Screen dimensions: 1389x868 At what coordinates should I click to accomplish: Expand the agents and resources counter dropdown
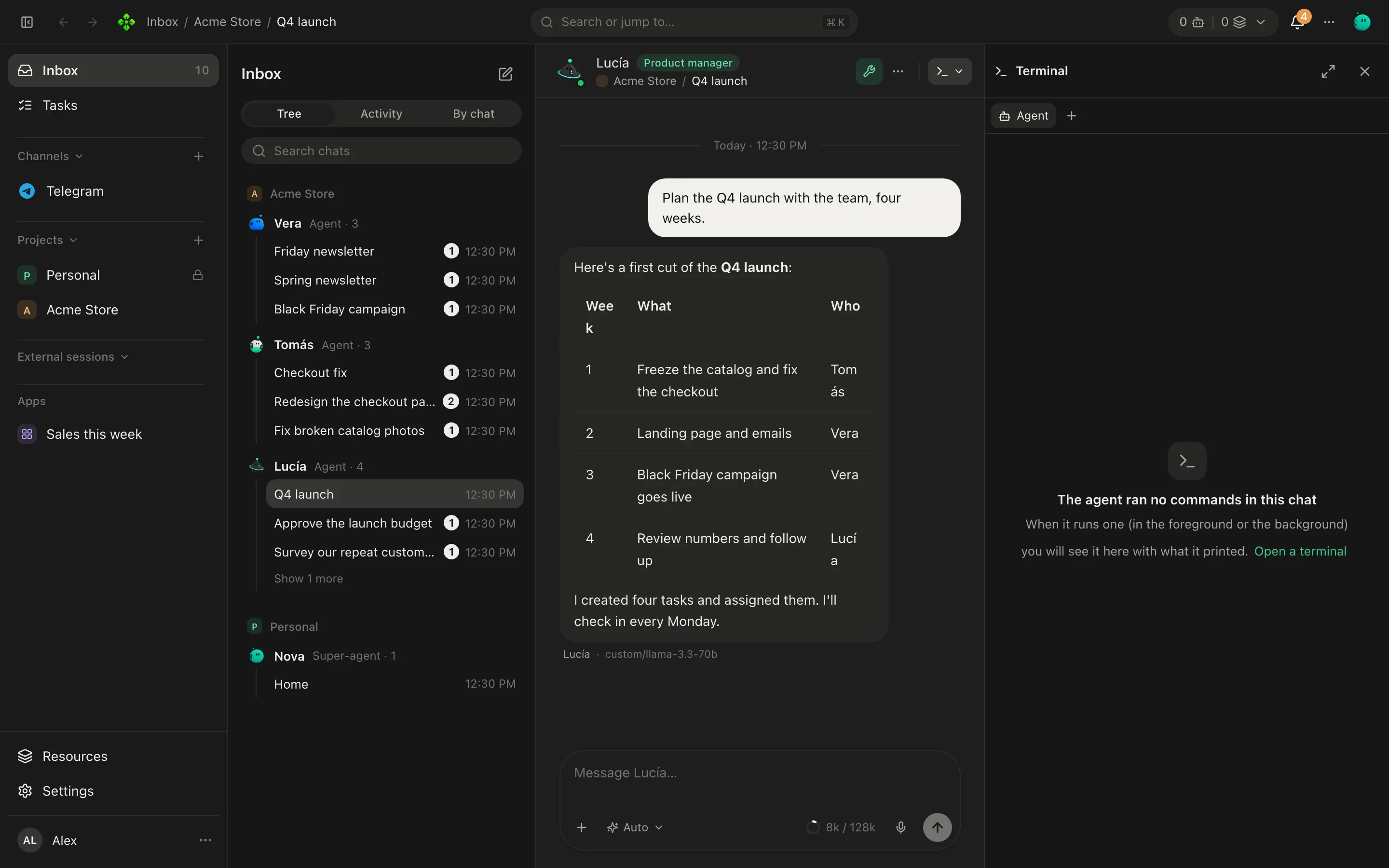[x=1223, y=22]
